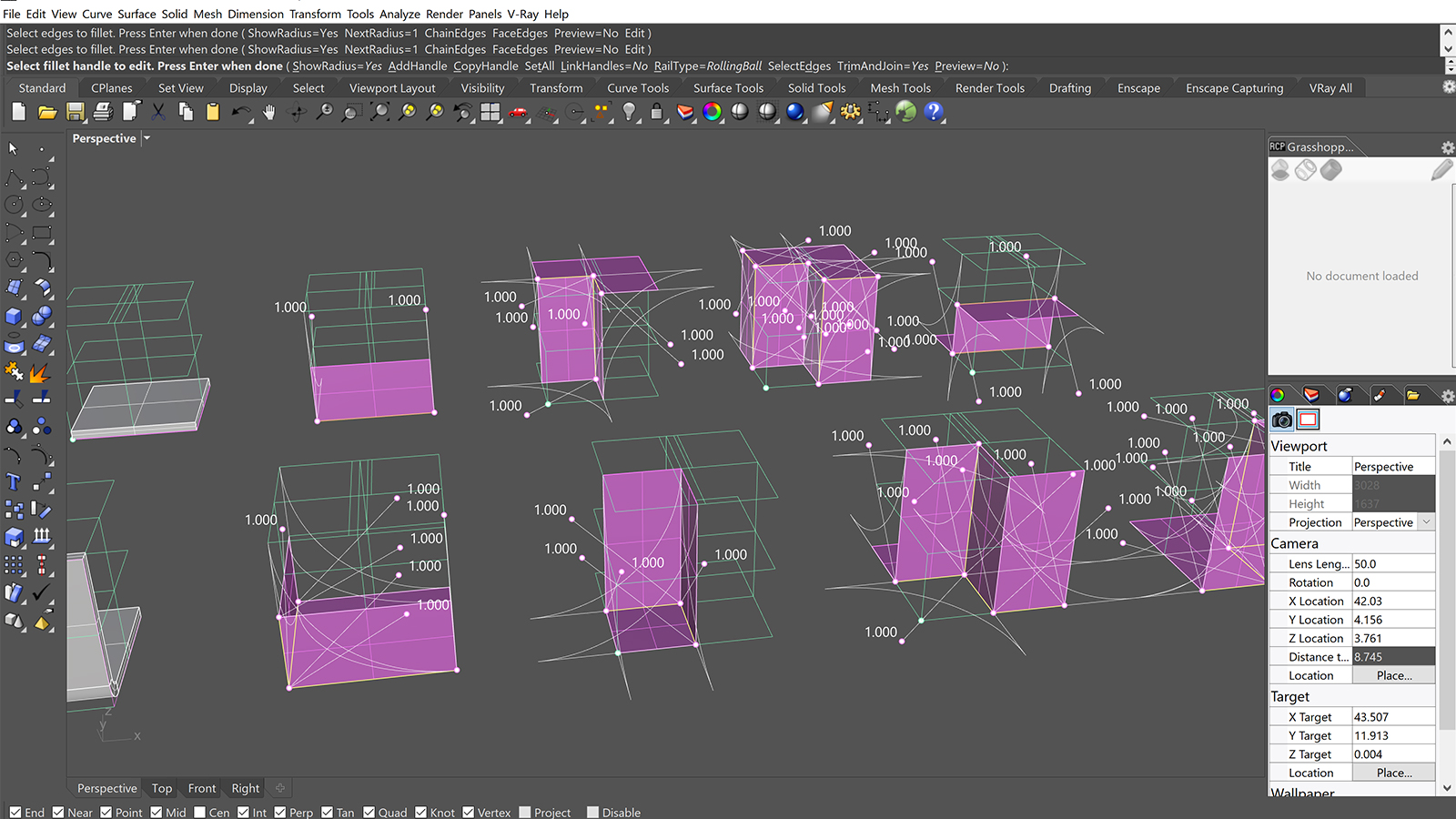
Task: Click the color wheel properties tab
Action: [x=1278, y=395]
